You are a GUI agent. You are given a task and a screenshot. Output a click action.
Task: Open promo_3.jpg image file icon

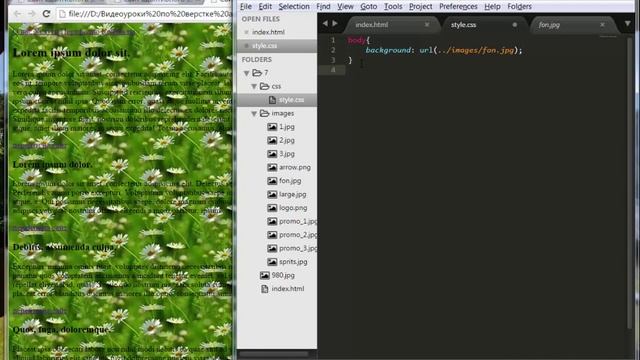coord(272,248)
